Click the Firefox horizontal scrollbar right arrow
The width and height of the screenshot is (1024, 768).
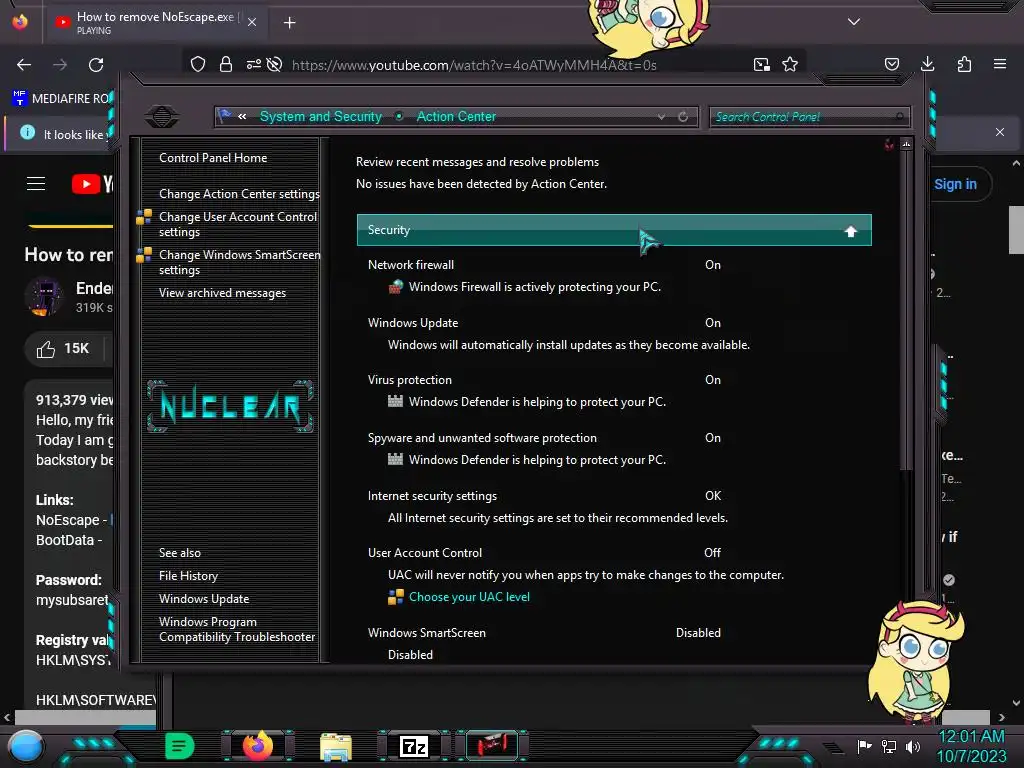click(x=1001, y=717)
